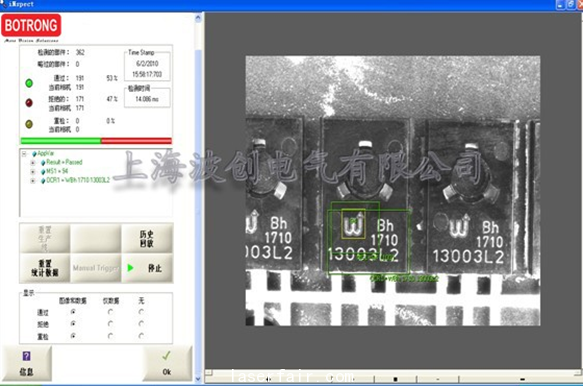Expand the OCR1 tree node
The width and height of the screenshot is (584, 386).
(x=33, y=181)
